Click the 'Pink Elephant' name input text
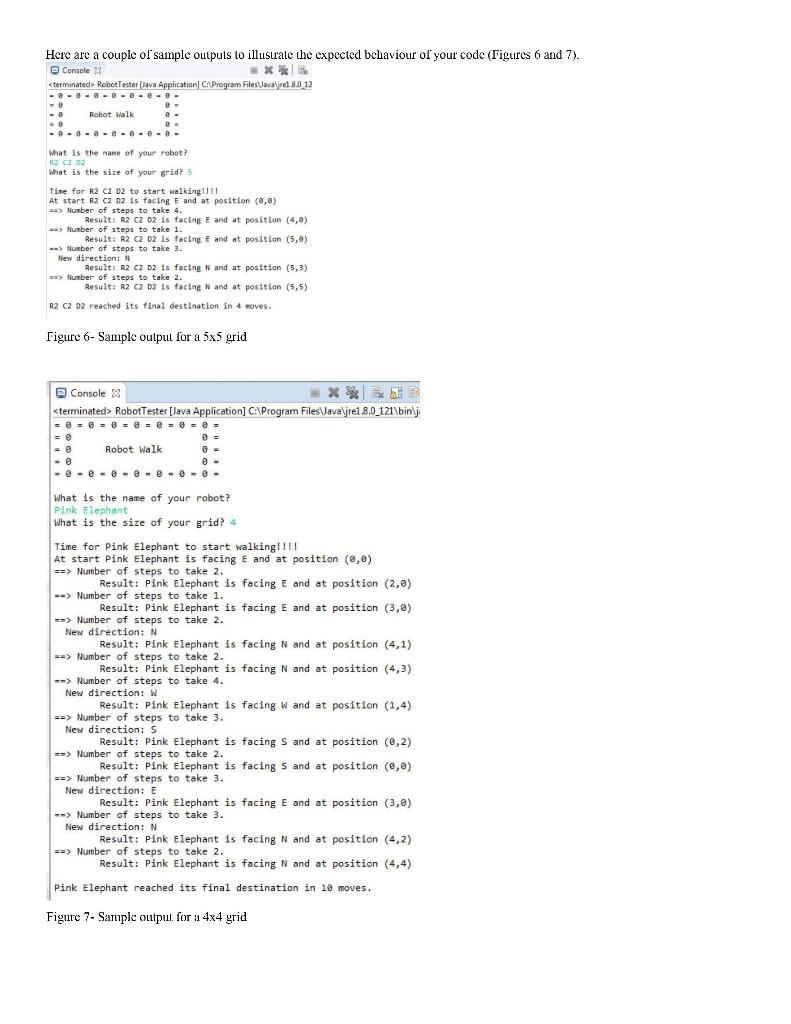791x1024 pixels. (x=91, y=510)
